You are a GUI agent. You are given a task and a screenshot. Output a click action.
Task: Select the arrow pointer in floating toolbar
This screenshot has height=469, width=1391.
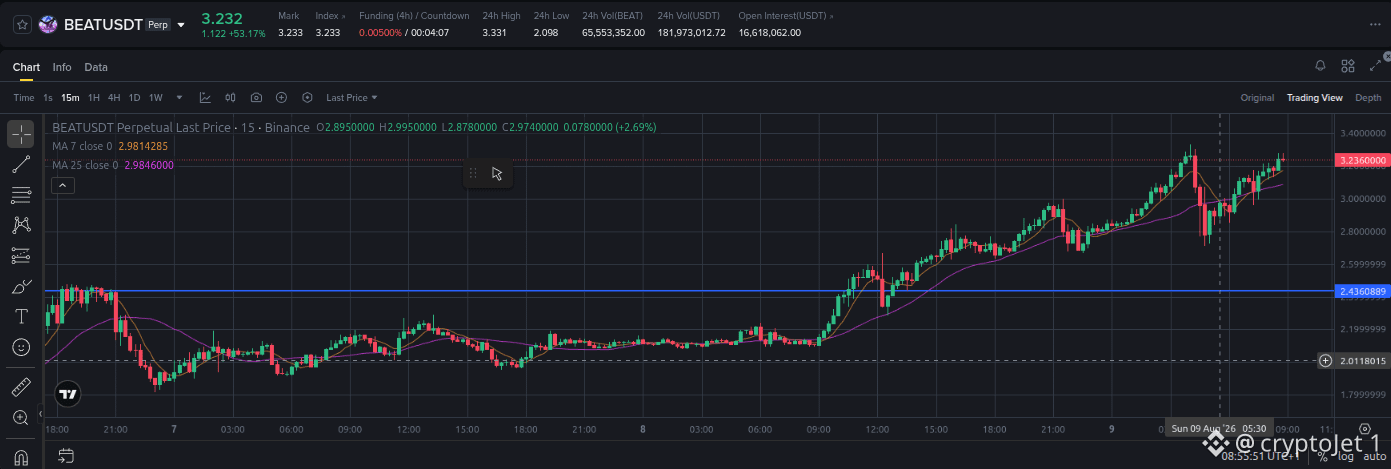(x=497, y=173)
